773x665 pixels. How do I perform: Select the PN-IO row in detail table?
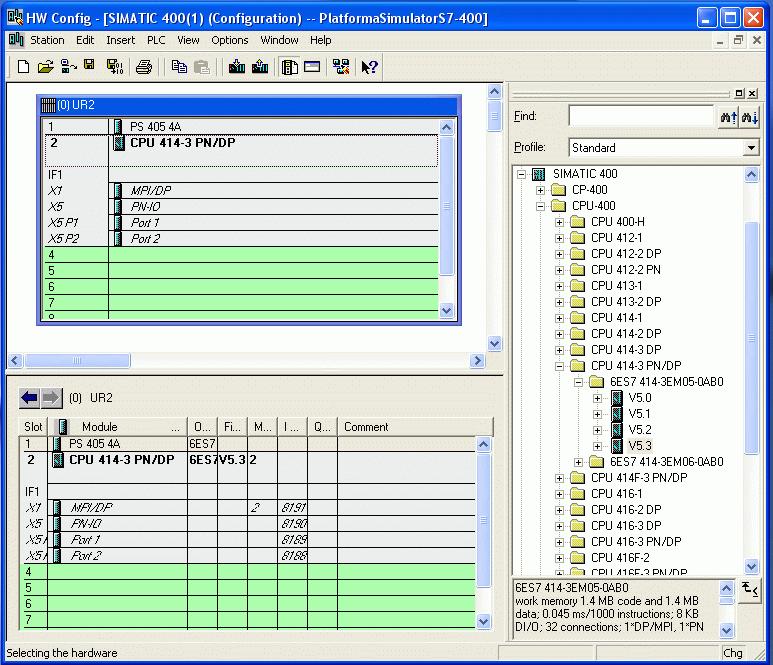tap(247, 524)
